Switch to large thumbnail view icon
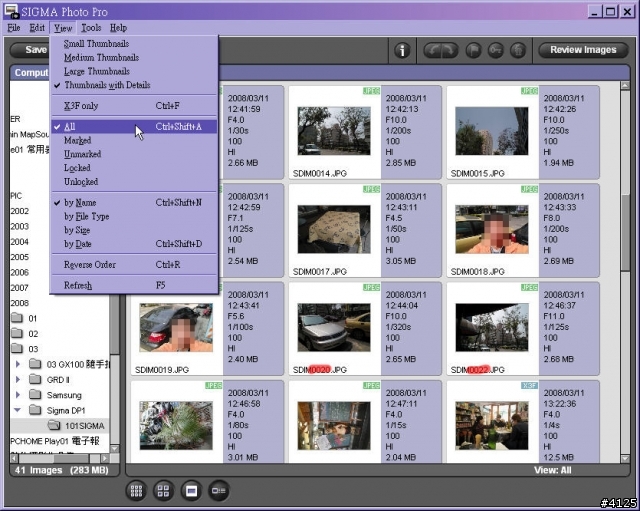640x511 pixels. [x=191, y=491]
